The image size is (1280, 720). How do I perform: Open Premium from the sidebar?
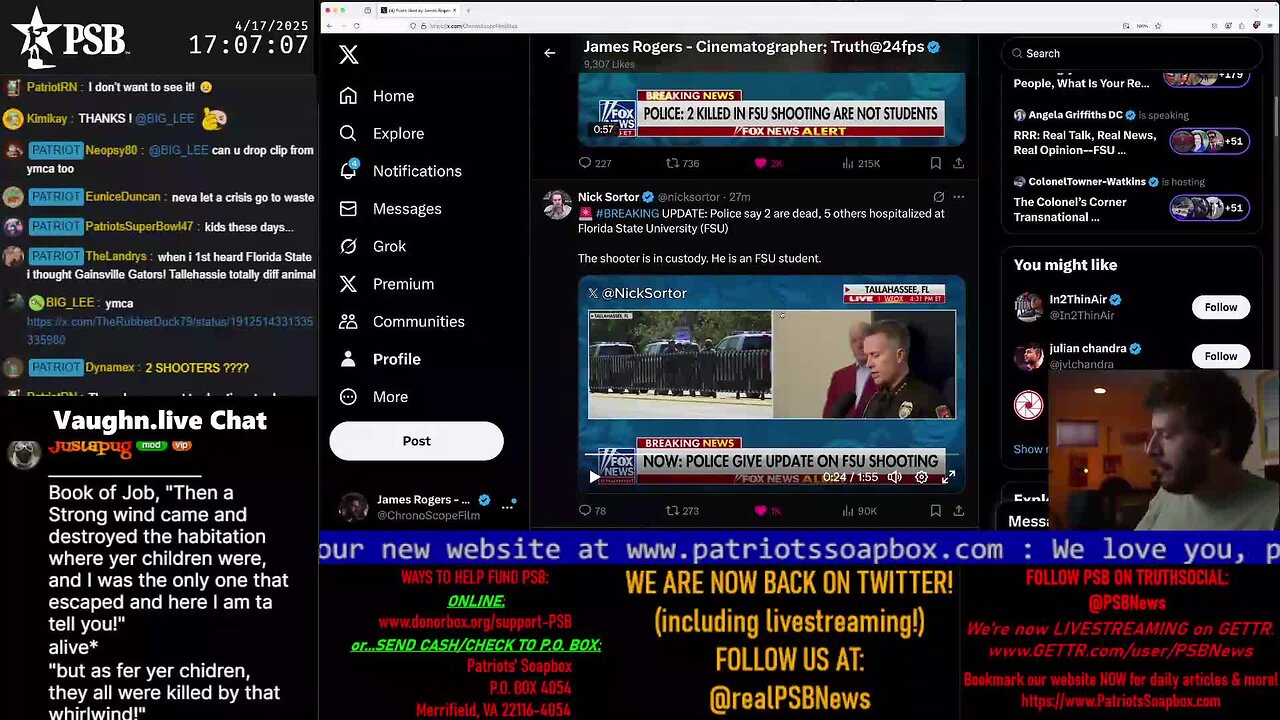pyautogui.click(x=386, y=284)
